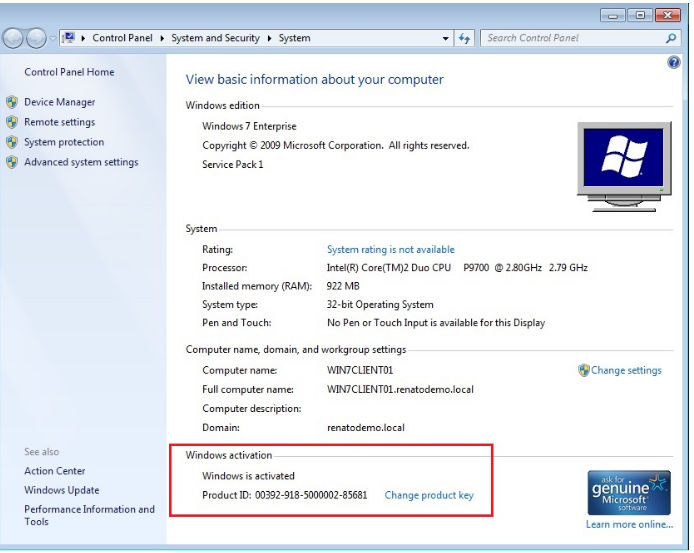Viewport: 694px width, 553px height.
Task: Expand the arrow before Control Panel breadcrumb
Action: (x=83, y=38)
